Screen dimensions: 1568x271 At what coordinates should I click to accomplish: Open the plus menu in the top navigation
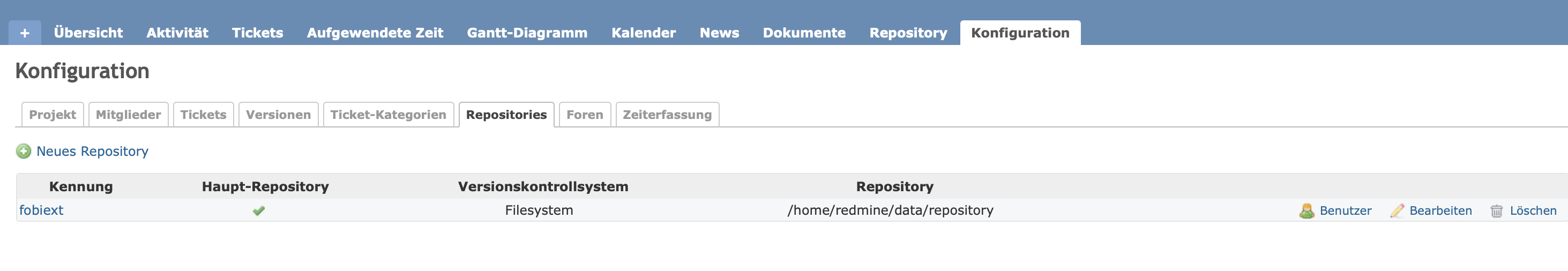coord(25,33)
